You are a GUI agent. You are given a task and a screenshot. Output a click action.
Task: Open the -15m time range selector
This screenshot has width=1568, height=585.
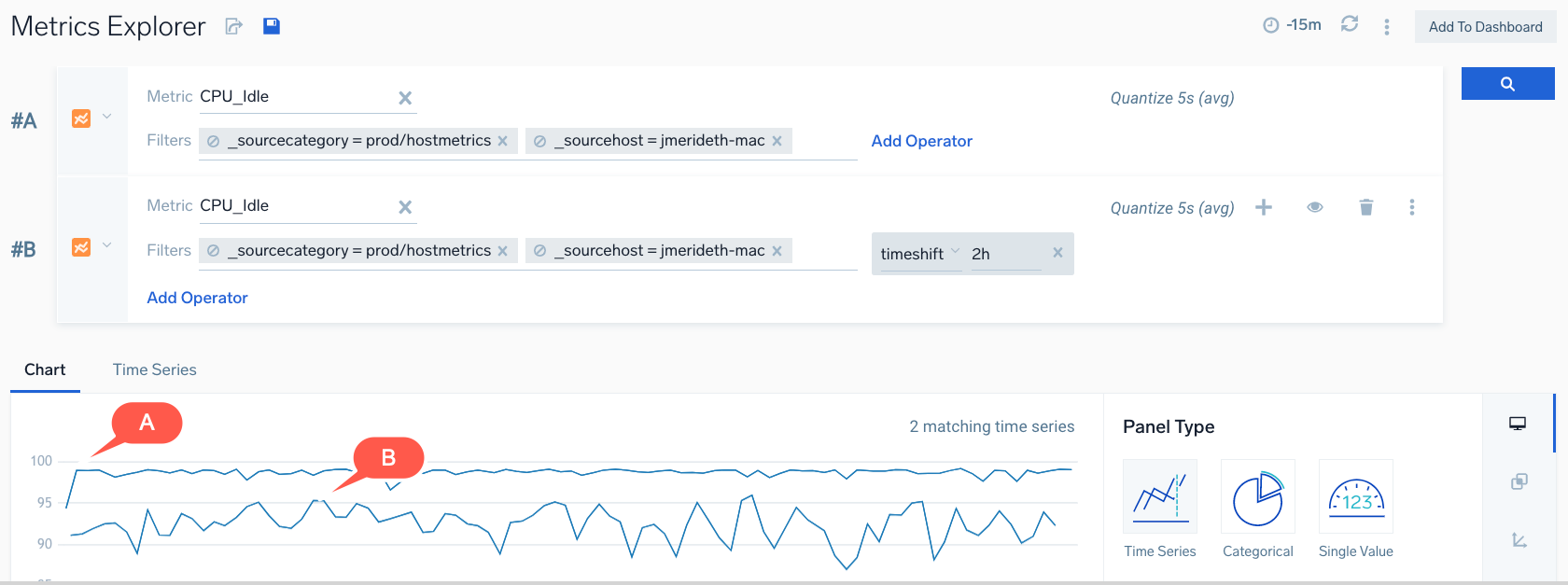click(1293, 25)
